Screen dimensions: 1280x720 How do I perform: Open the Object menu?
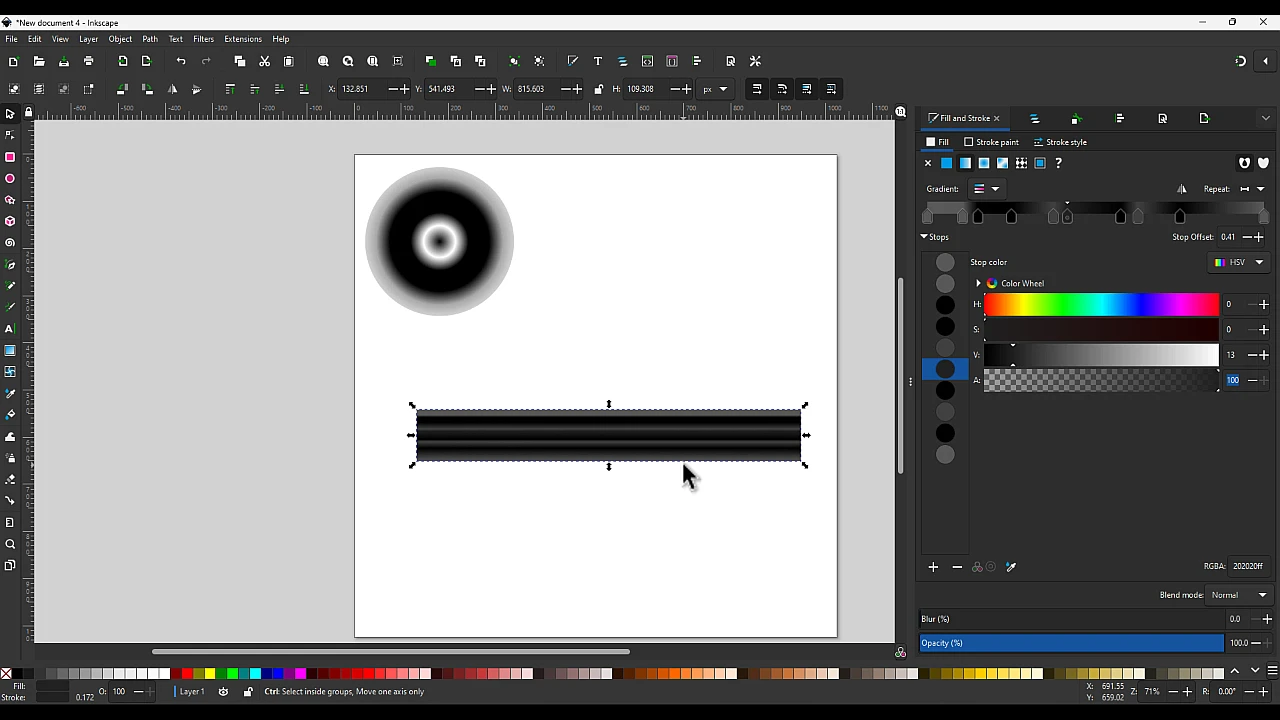pos(120,39)
